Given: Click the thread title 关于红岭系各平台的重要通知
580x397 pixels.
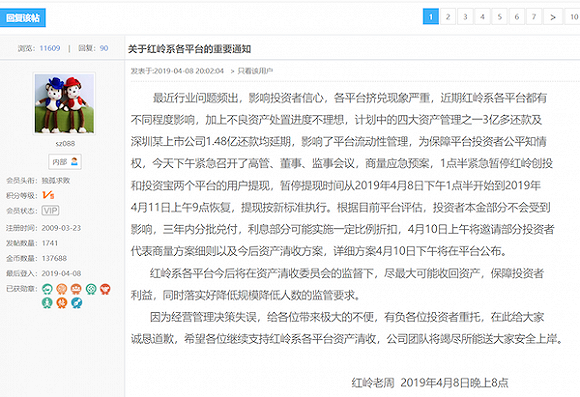Looking at the screenshot, I should click(x=189, y=49).
